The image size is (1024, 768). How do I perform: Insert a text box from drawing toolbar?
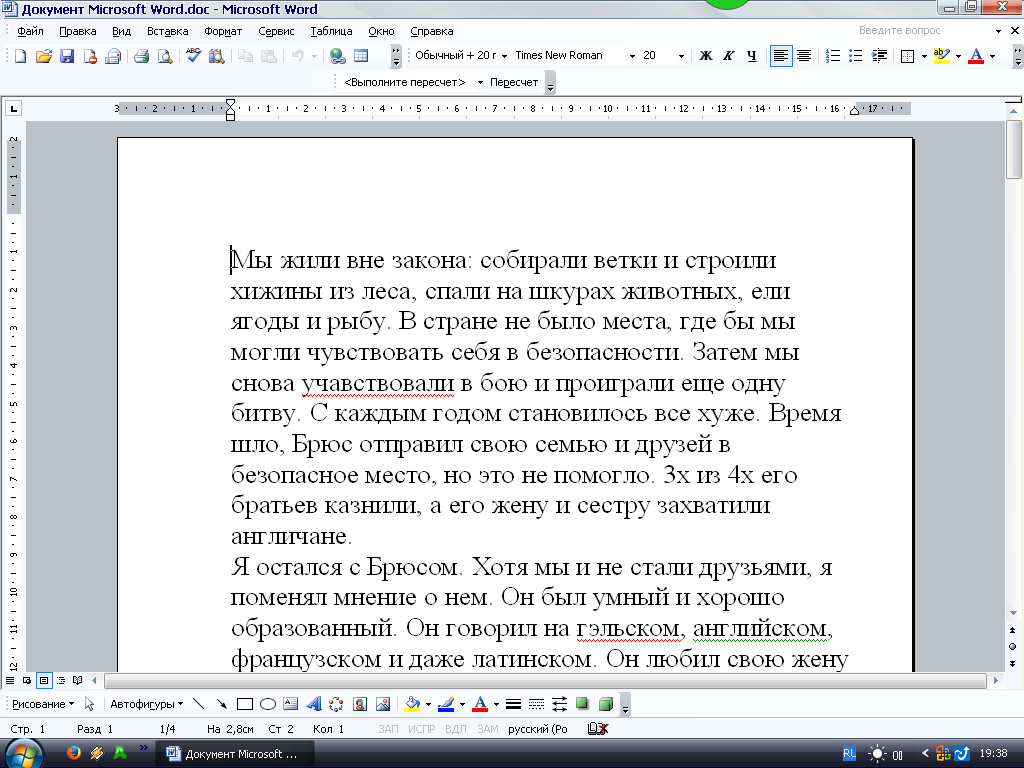click(x=291, y=704)
